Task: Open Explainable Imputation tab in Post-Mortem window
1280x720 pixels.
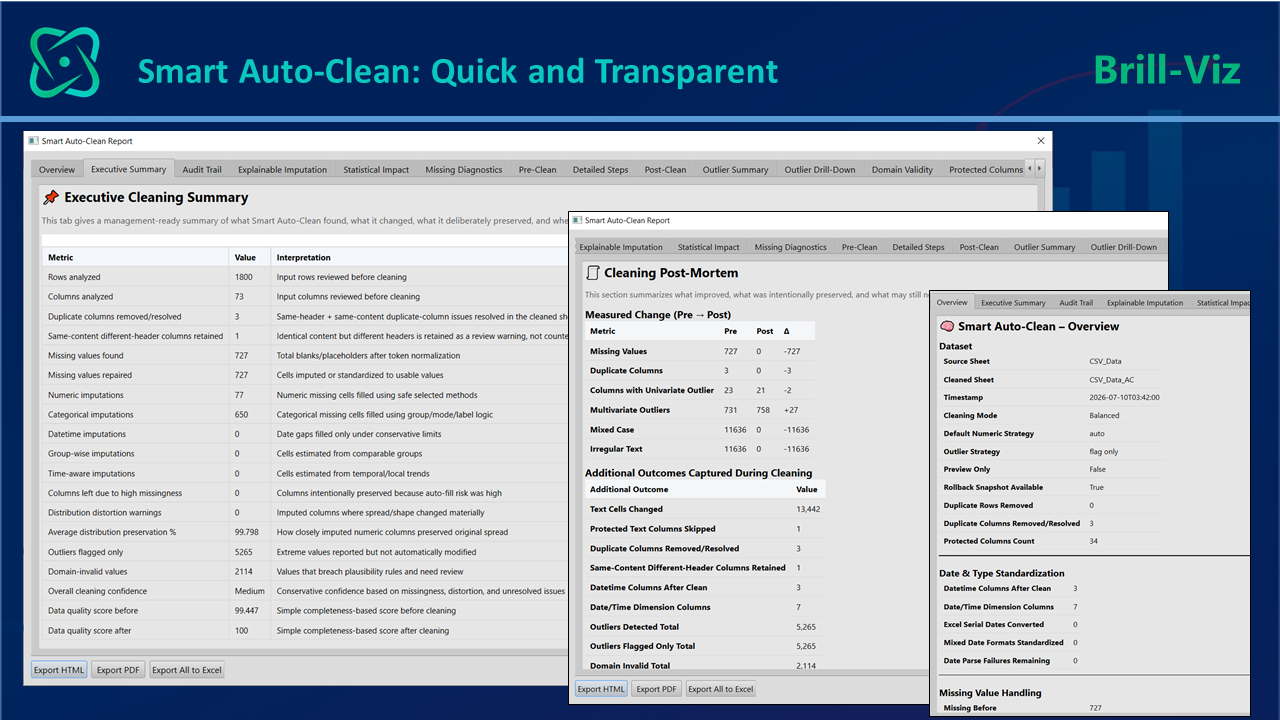Action: click(x=621, y=247)
